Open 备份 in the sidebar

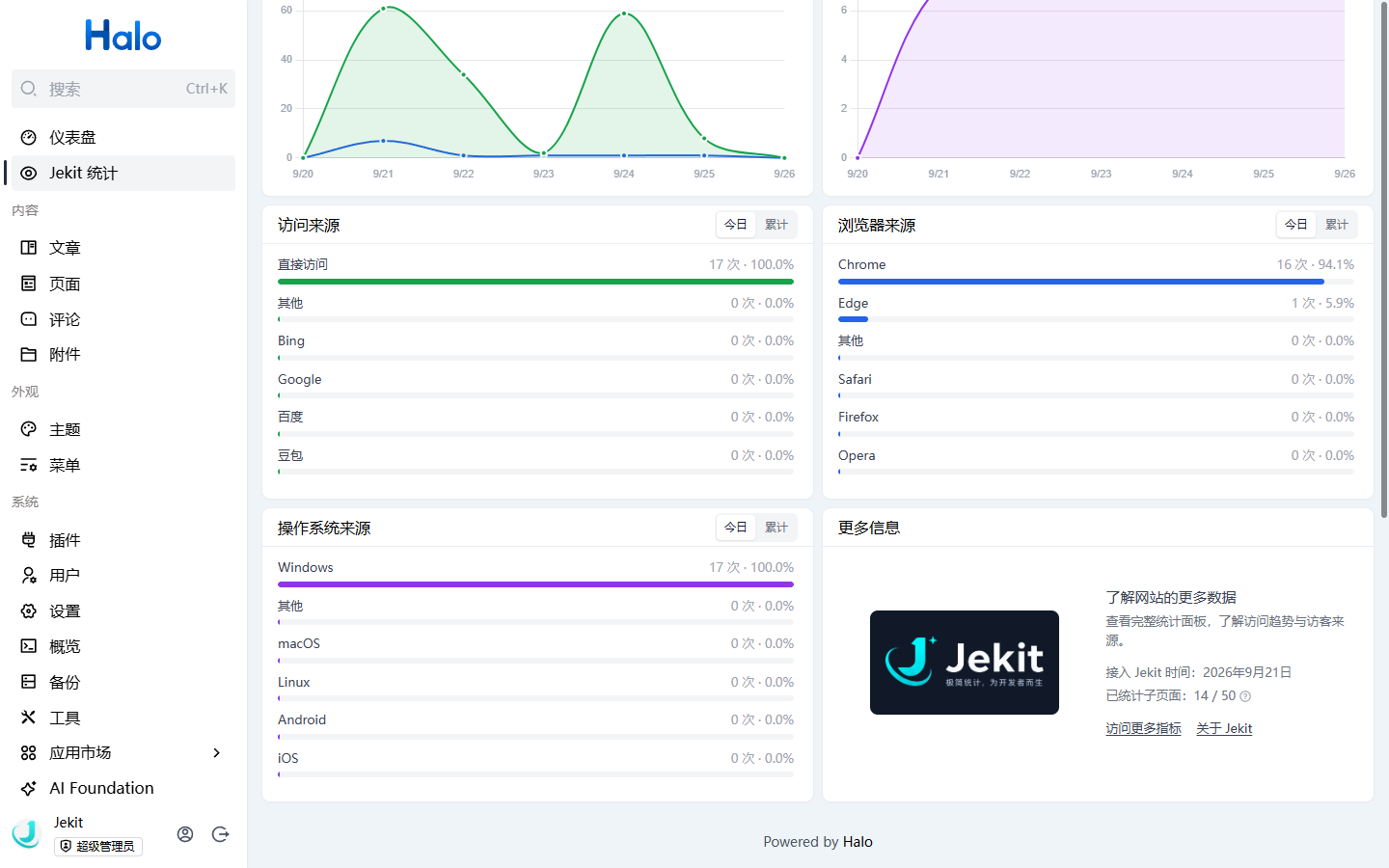(123, 682)
